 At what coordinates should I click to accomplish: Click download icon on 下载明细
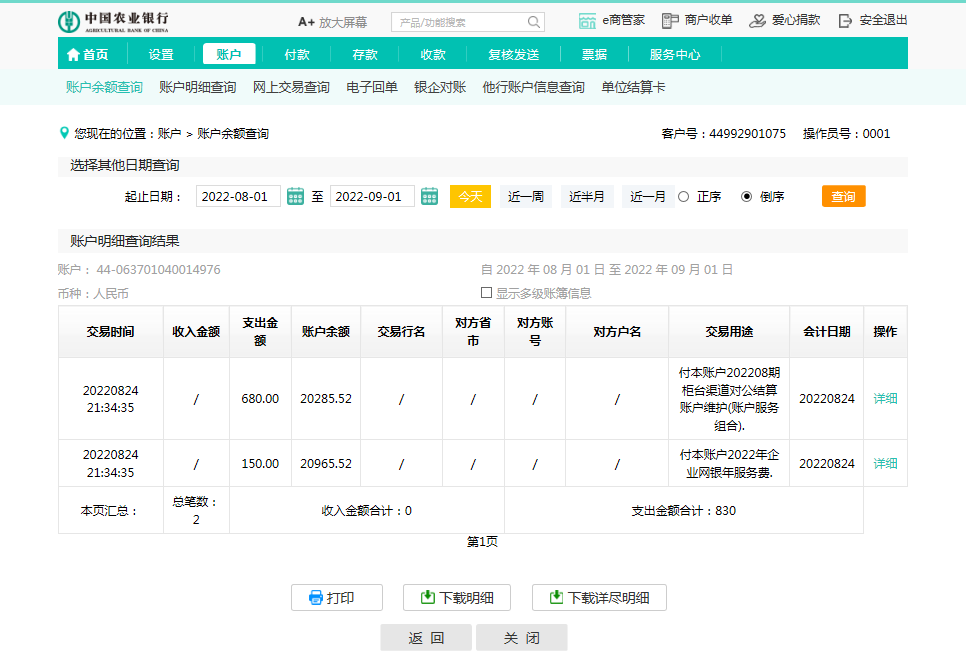click(428, 597)
